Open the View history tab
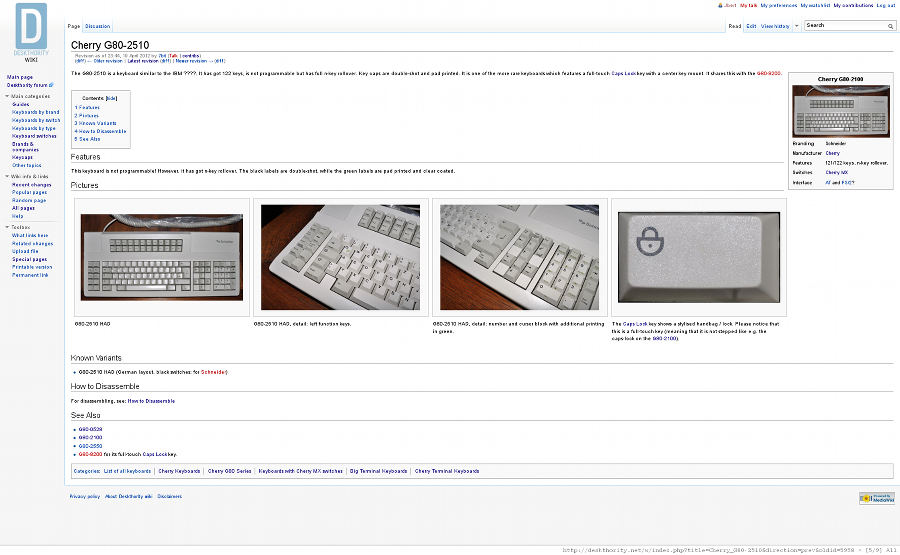This screenshot has height=555, width=900. coord(775,26)
